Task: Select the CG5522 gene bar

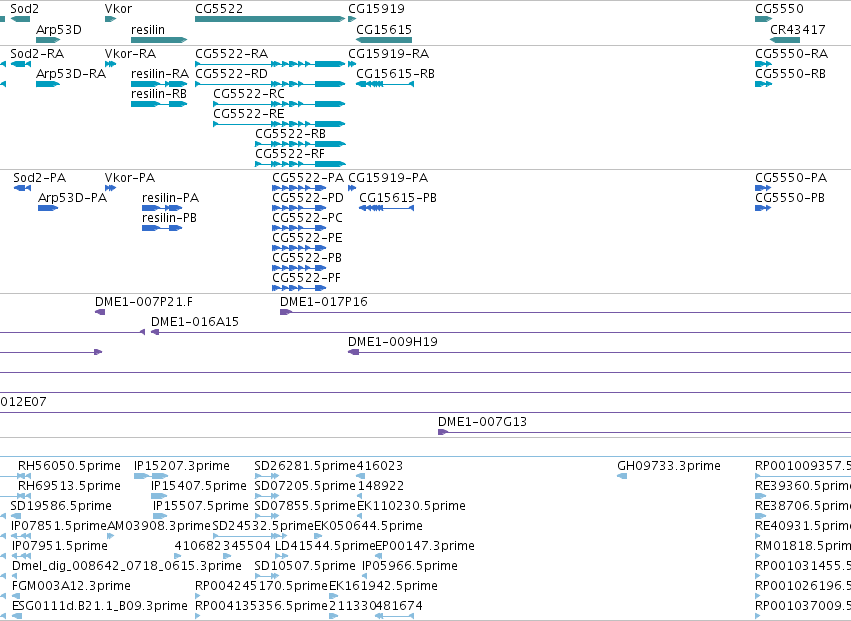Action: (270, 19)
